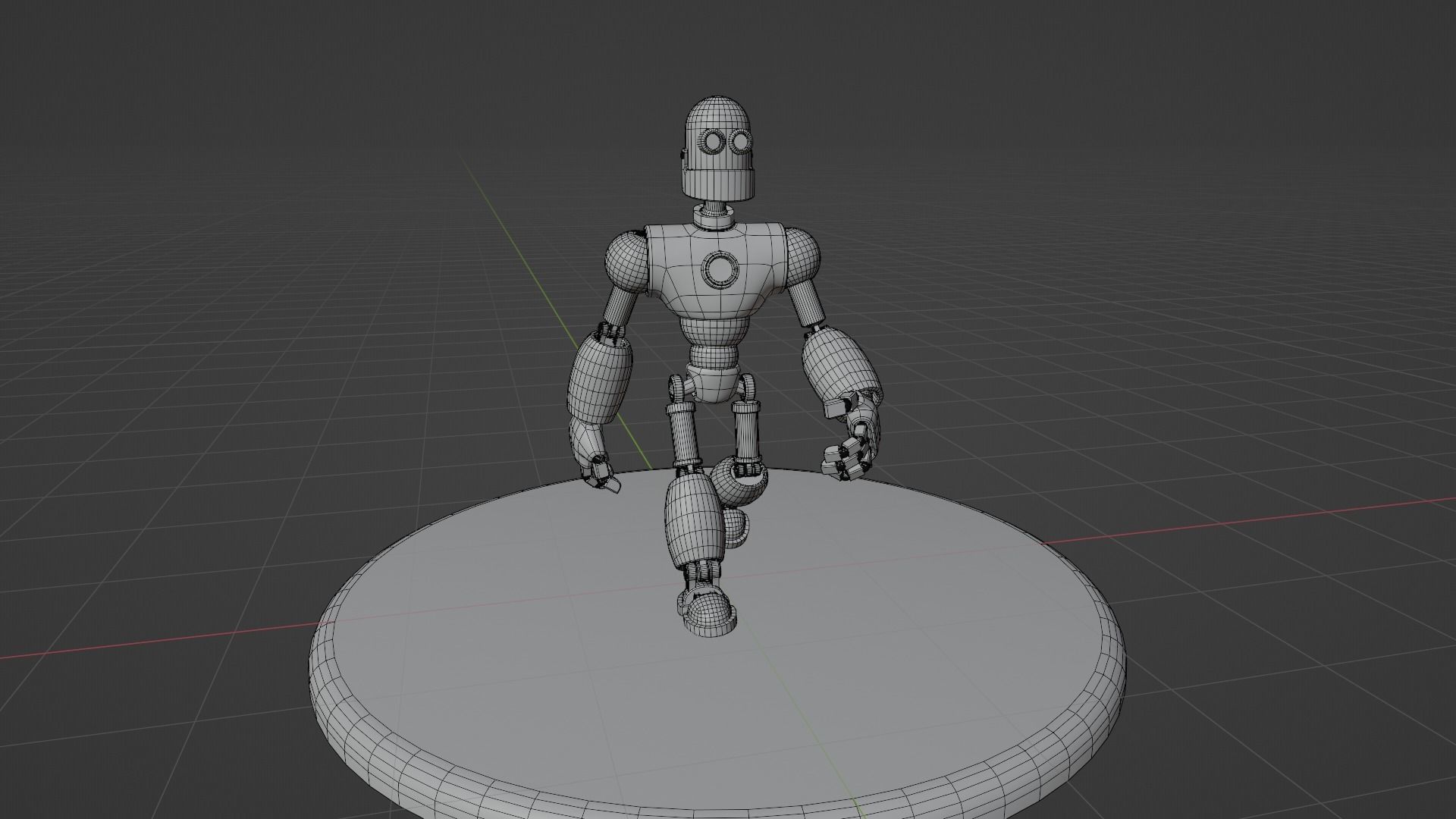Select the circular ring emblem on the chest
Image resolution: width=1456 pixels, height=819 pixels.
(x=720, y=268)
